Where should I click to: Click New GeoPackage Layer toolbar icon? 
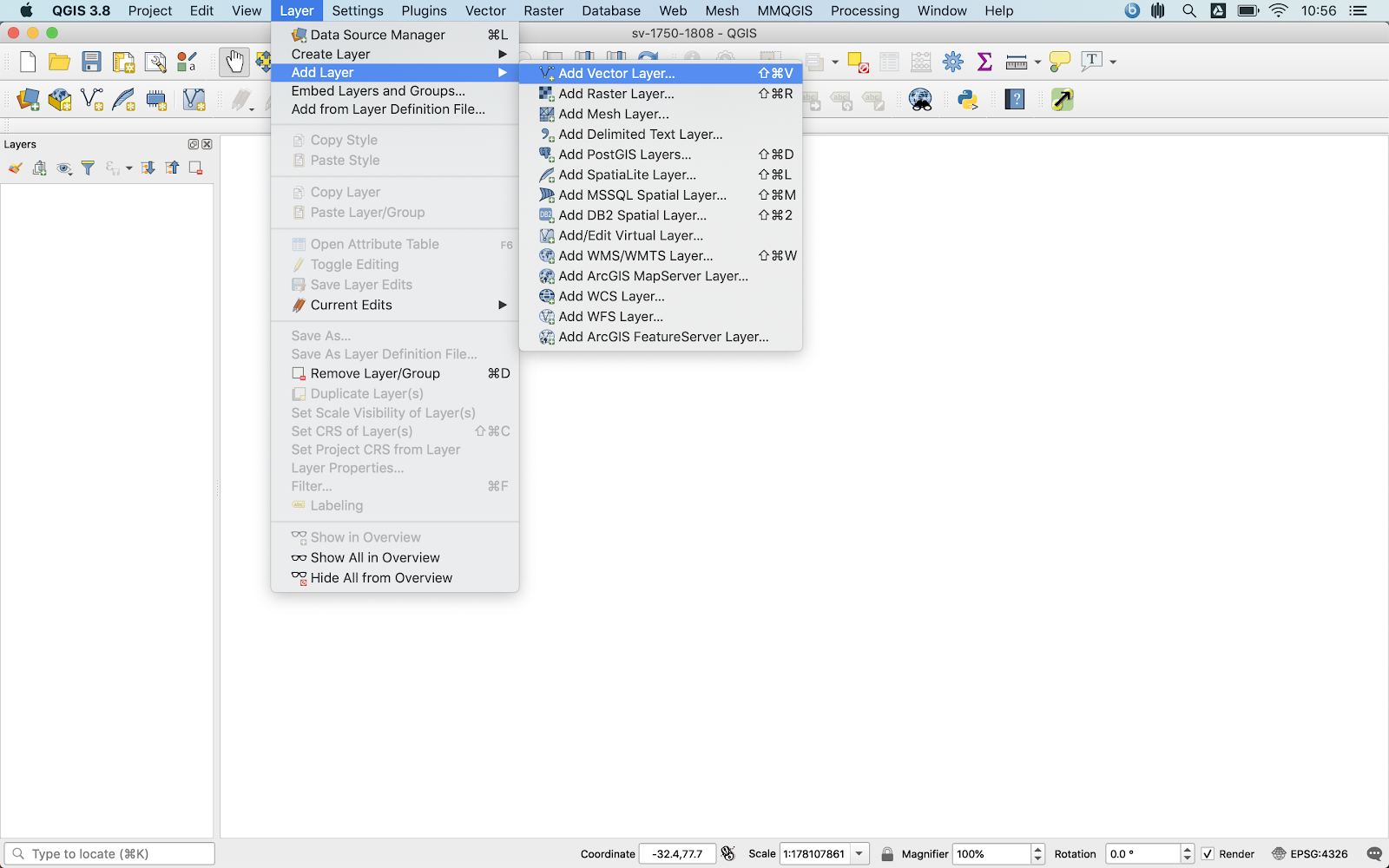pyautogui.click(x=60, y=100)
